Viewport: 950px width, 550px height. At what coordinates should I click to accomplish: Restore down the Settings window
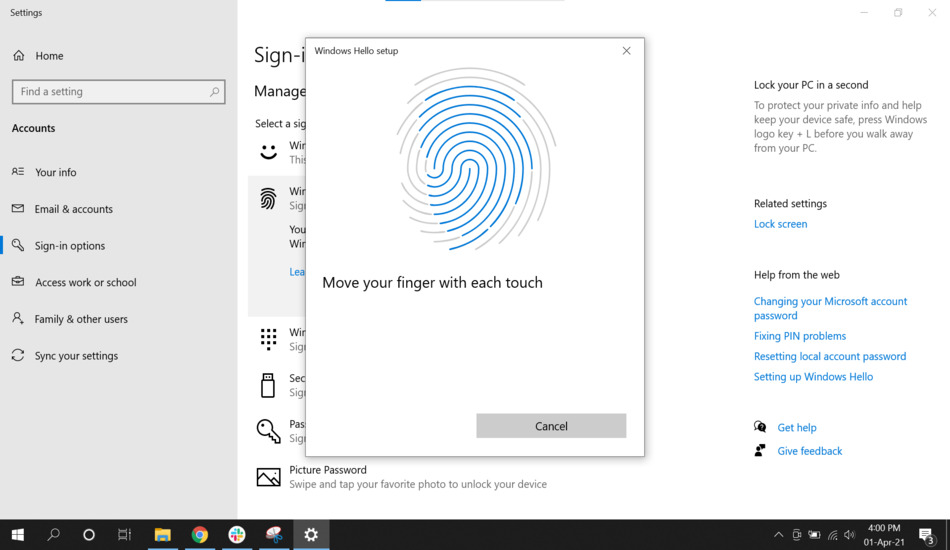pos(898,13)
